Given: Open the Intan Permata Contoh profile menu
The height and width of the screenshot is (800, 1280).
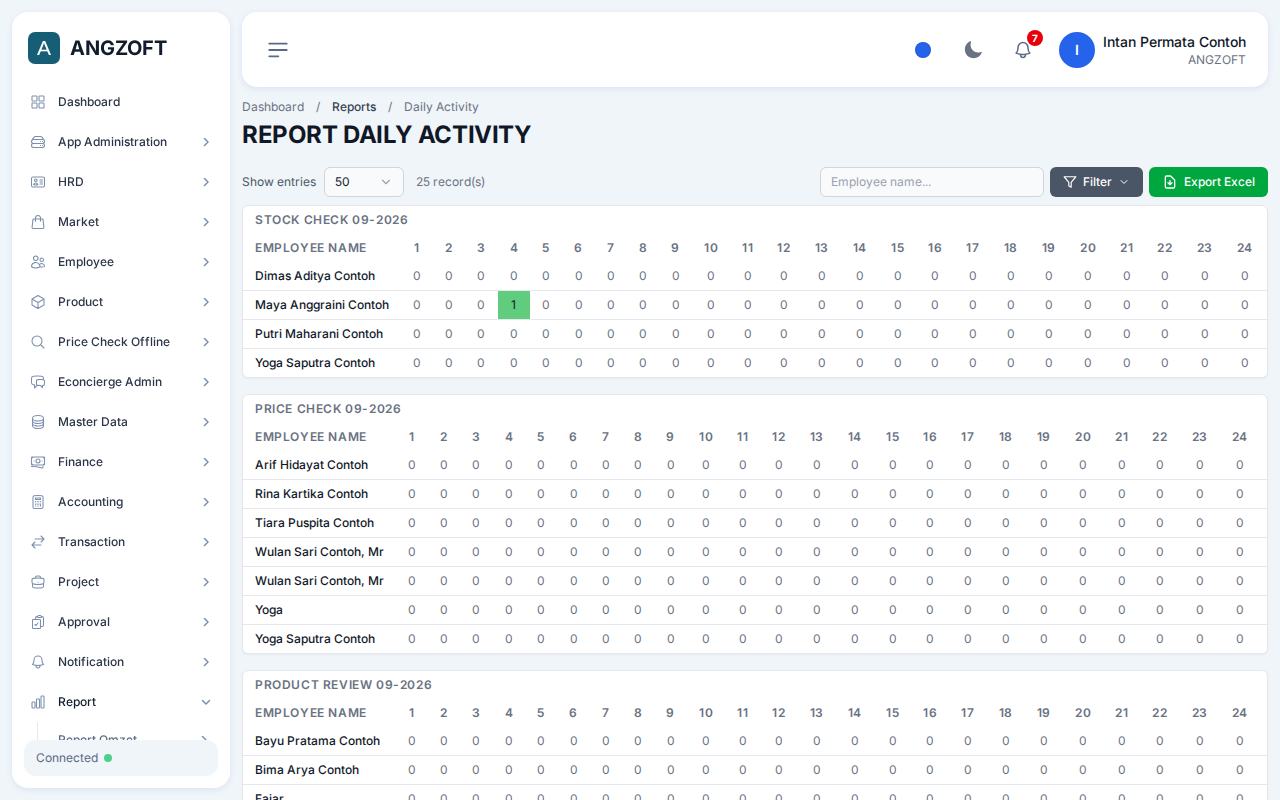Looking at the screenshot, I should click(x=1153, y=50).
